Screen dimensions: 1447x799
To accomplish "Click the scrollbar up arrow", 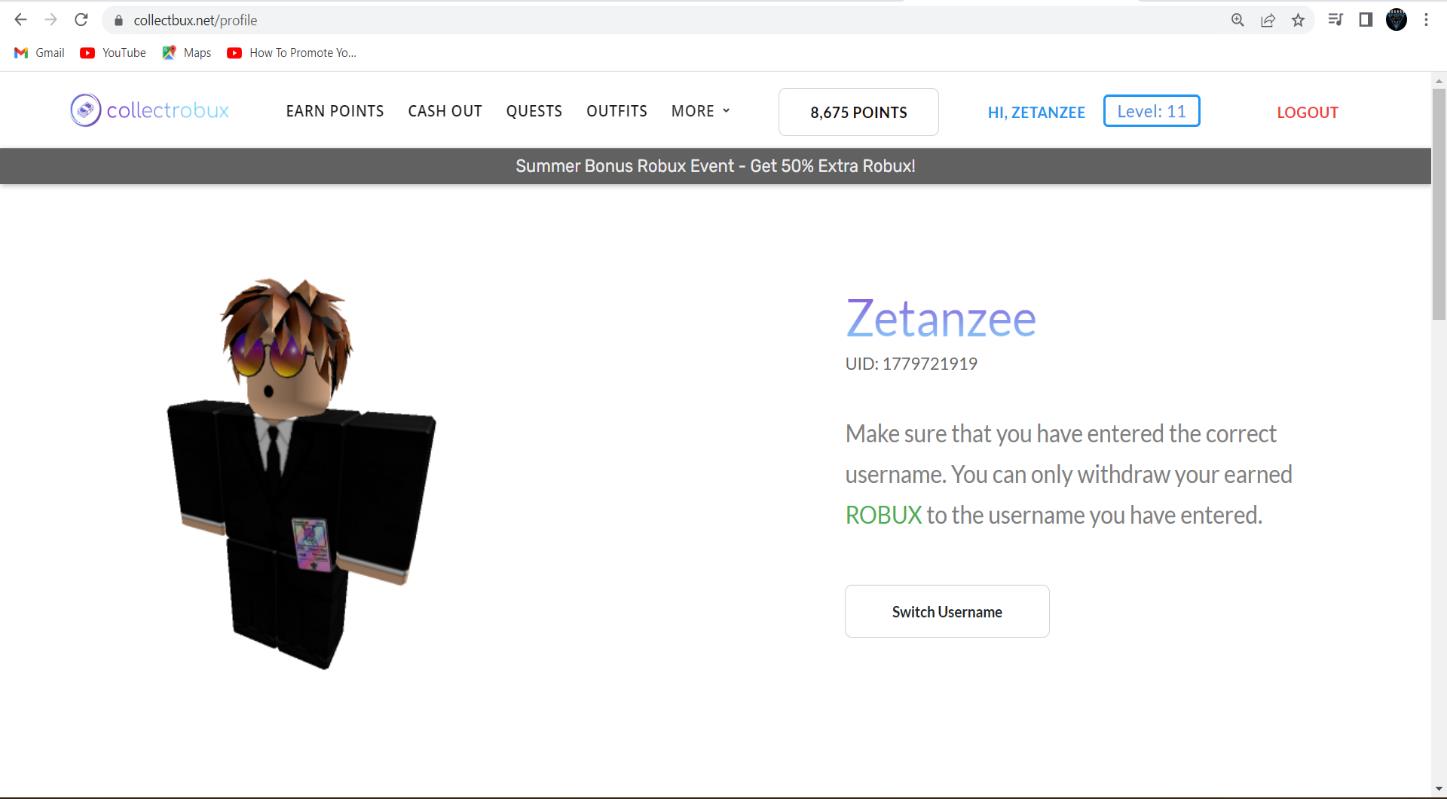I will 1439,80.
